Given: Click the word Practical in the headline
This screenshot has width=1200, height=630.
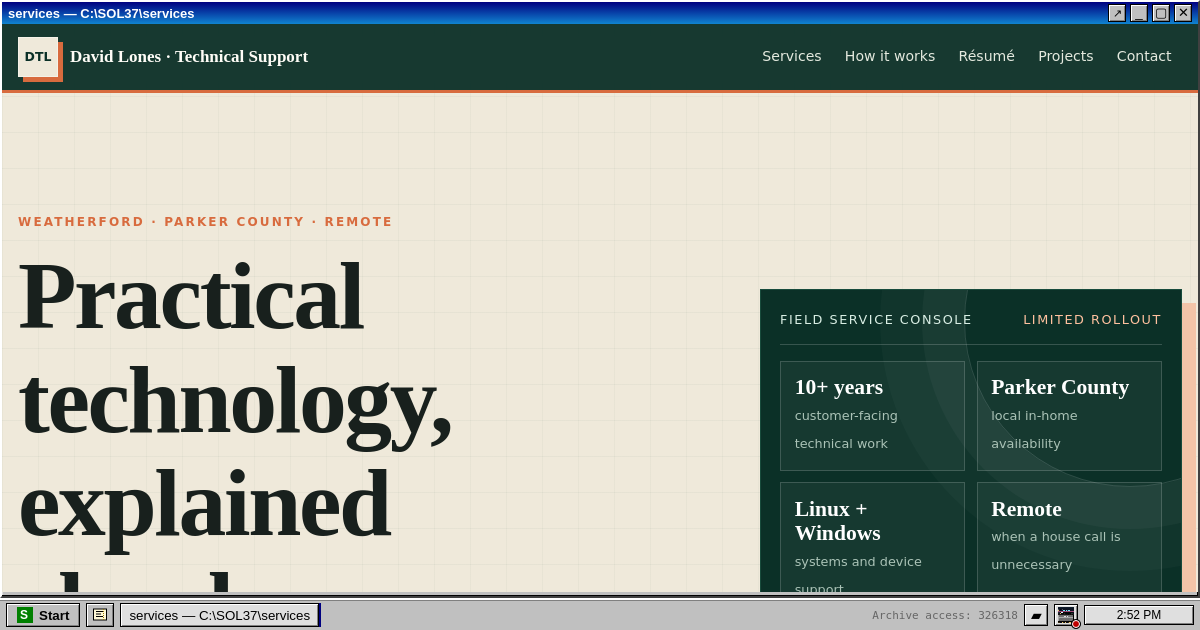Looking at the screenshot, I should pyautogui.click(x=190, y=297).
